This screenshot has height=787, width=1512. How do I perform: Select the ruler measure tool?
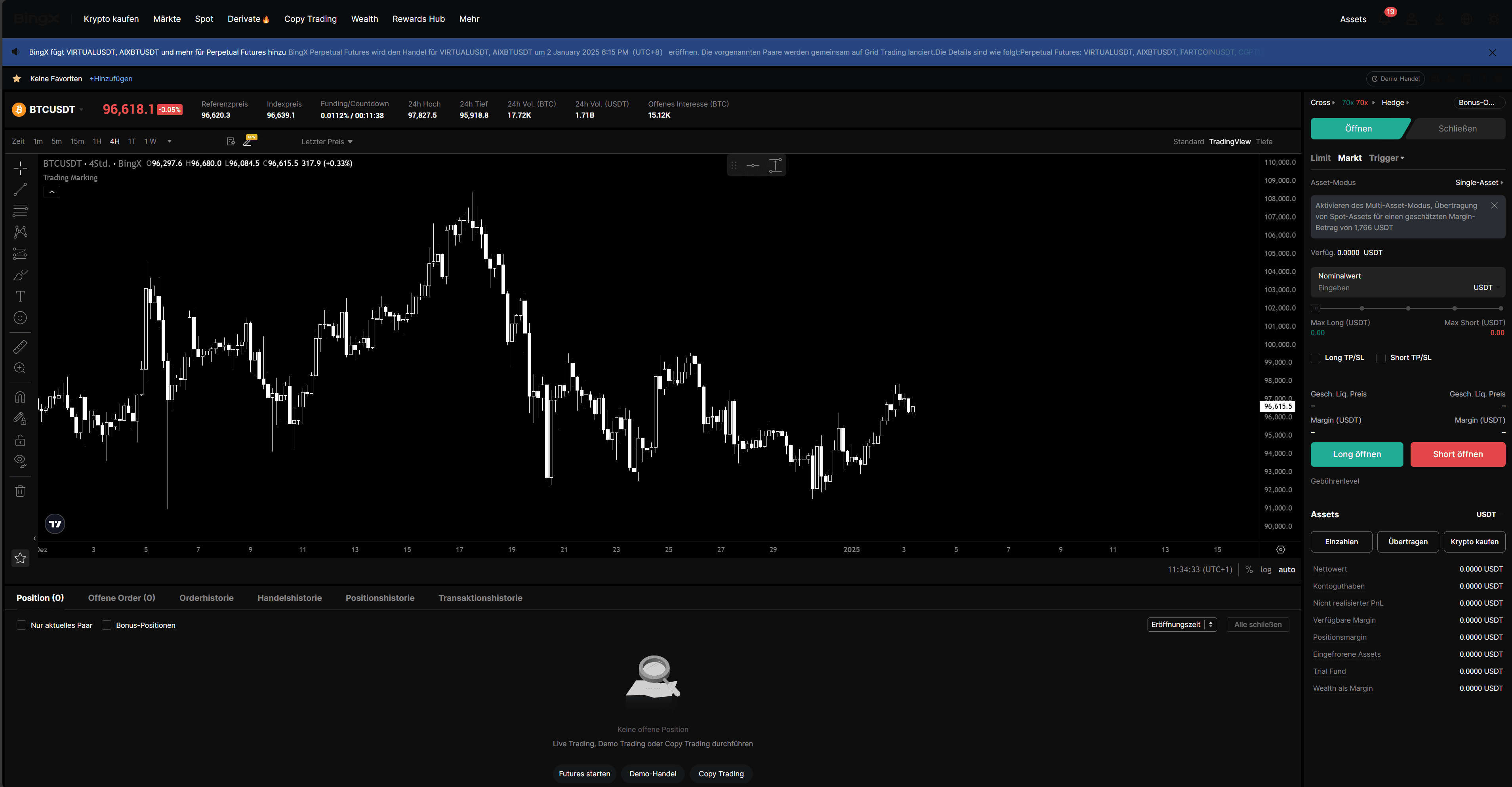(x=20, y=347)
